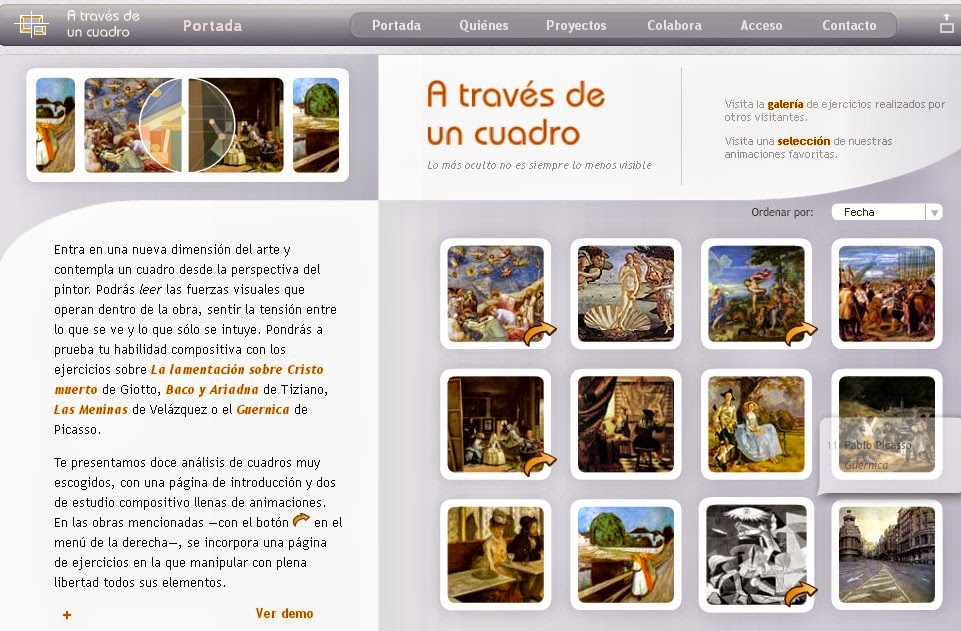Click the "Ordenar por:" label
961x631 pixels.
(782, 212)
